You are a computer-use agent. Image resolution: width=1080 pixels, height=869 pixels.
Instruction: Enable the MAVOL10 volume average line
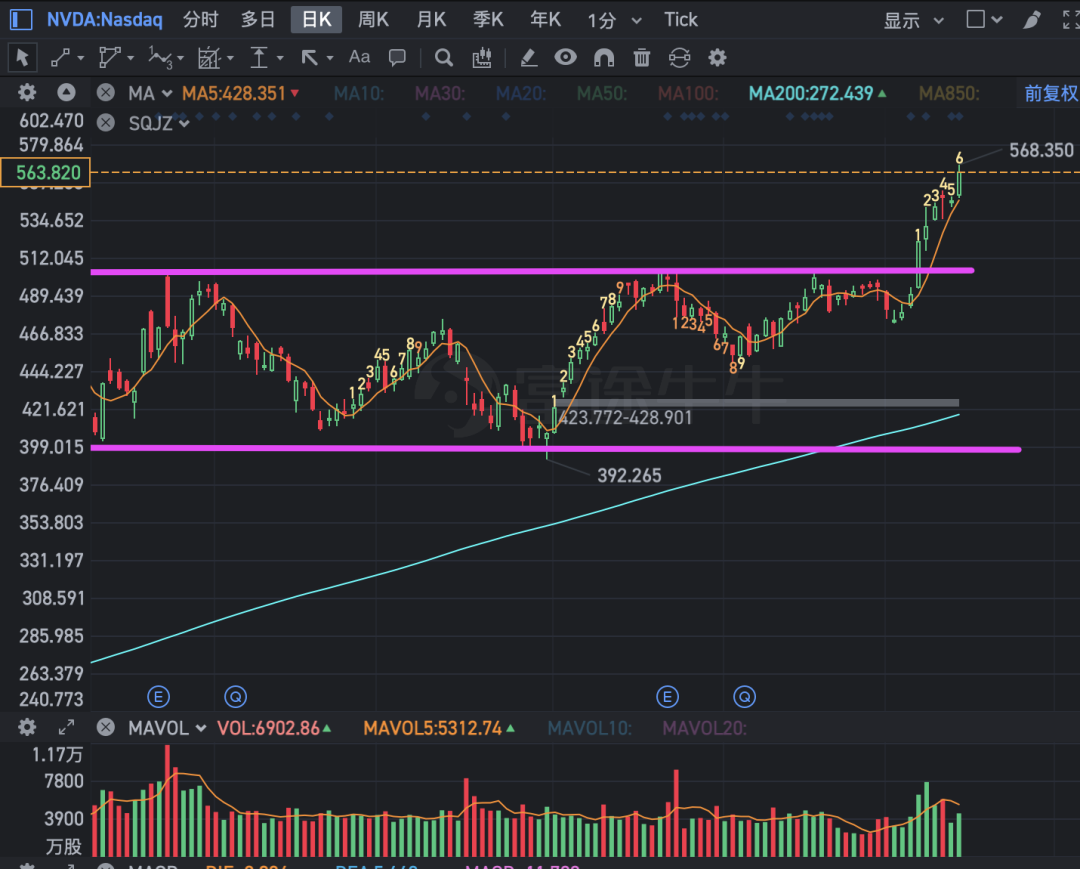(x=589, y=728)
